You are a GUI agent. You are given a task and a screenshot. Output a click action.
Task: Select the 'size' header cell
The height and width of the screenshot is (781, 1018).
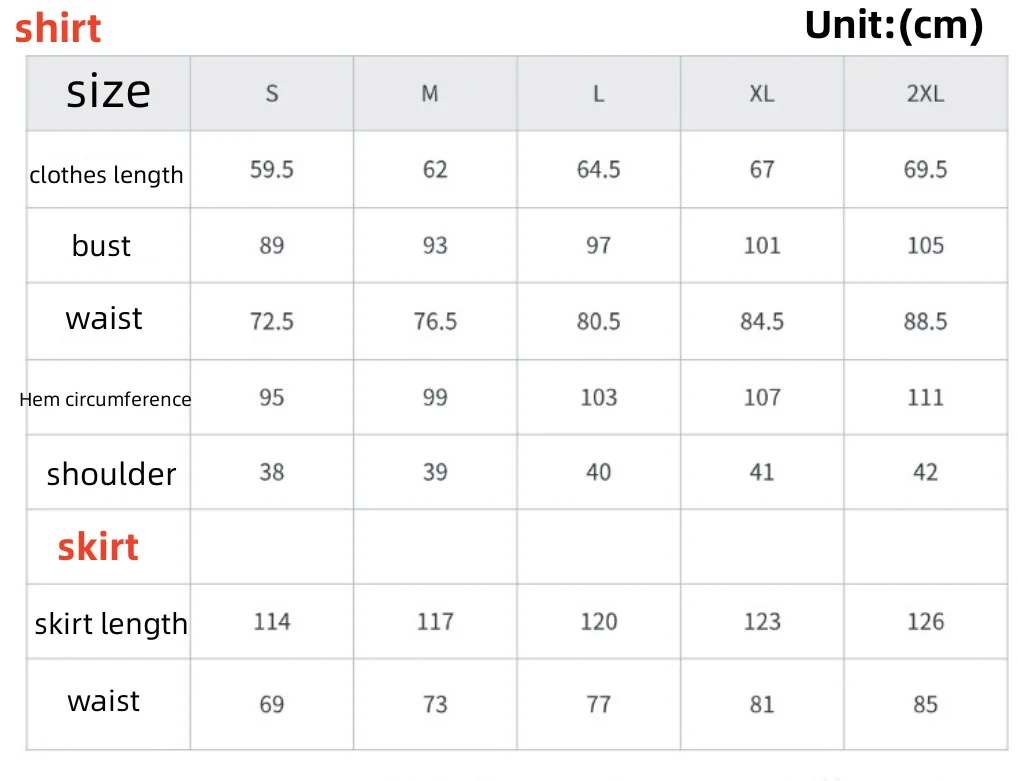(108, 92)
